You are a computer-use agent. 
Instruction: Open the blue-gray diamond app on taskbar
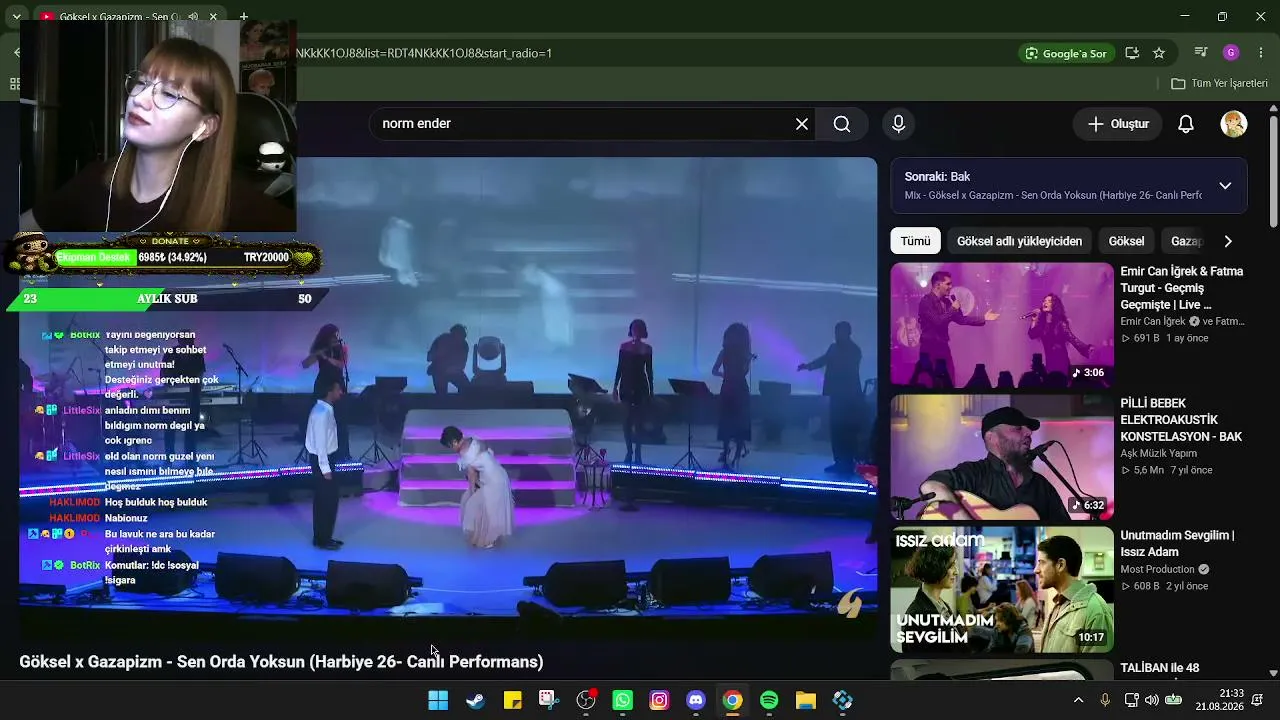tap(843, 700)
